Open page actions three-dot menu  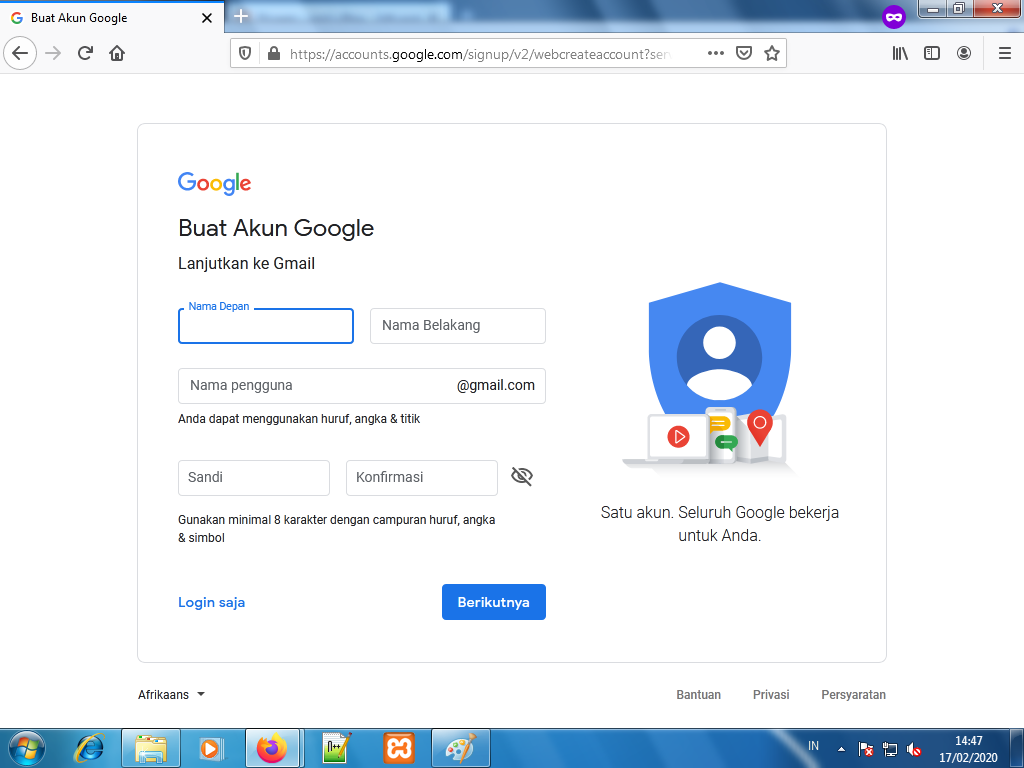click(x=716, y=54)
